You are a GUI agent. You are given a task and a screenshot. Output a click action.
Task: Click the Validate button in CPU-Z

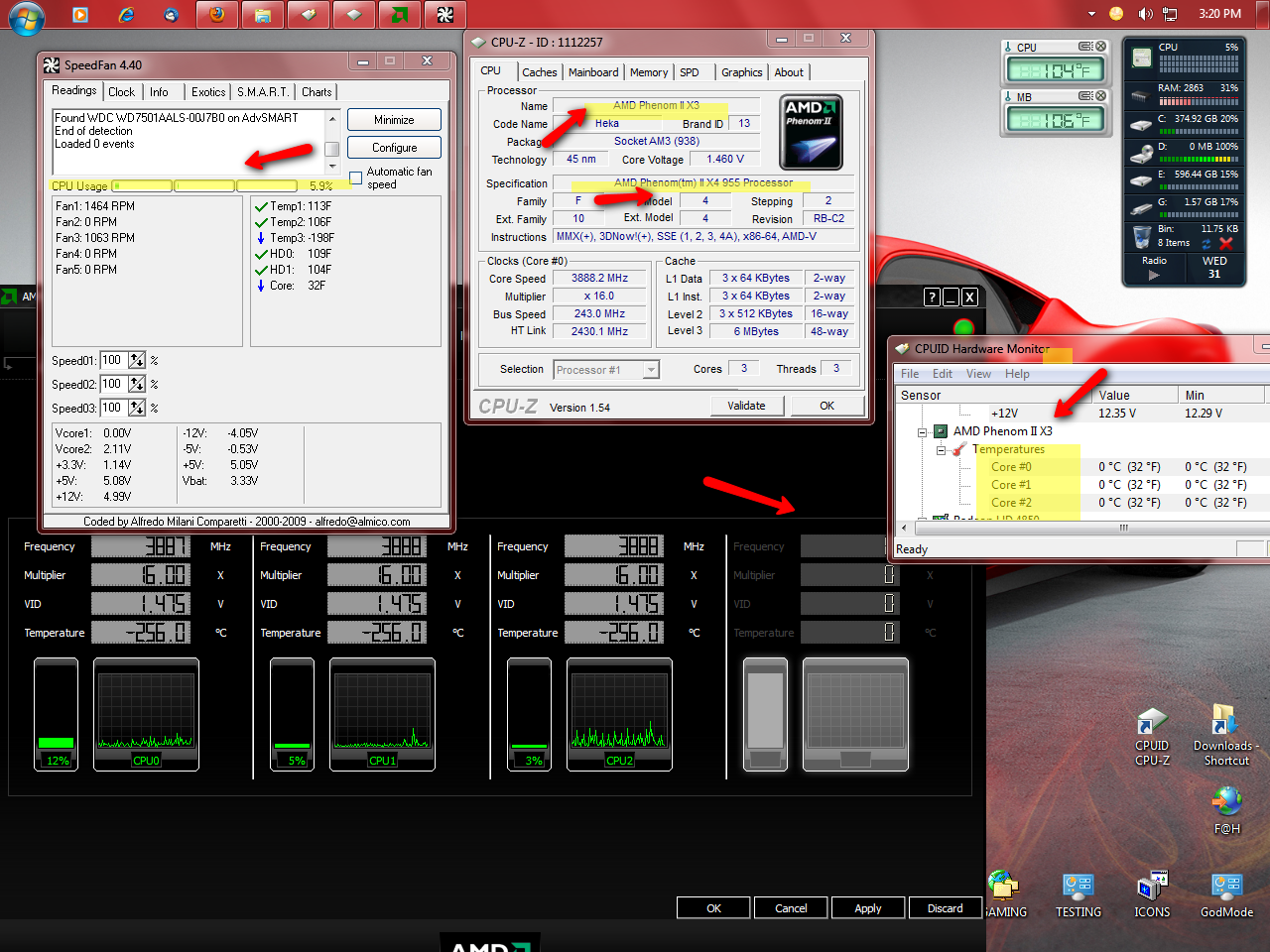pyautogui.click(x=747, y=406)
